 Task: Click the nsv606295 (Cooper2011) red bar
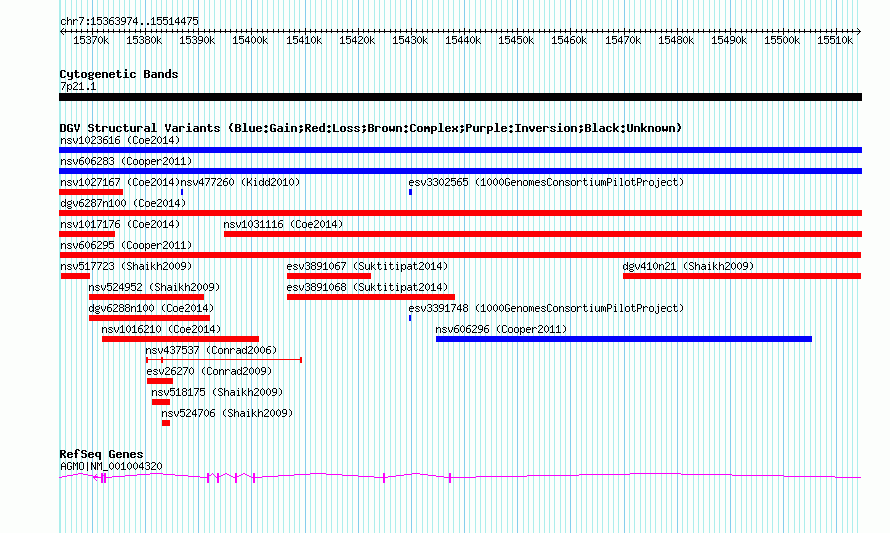tap(460, 255)
